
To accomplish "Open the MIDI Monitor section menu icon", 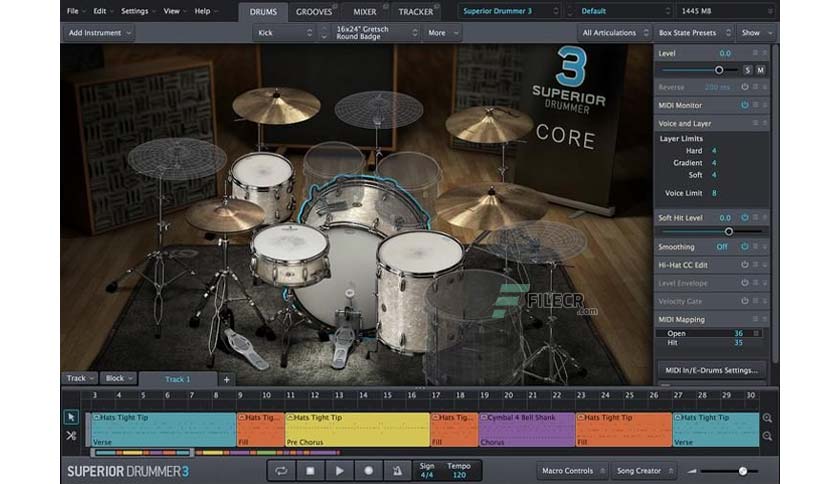I will (755, 105).
